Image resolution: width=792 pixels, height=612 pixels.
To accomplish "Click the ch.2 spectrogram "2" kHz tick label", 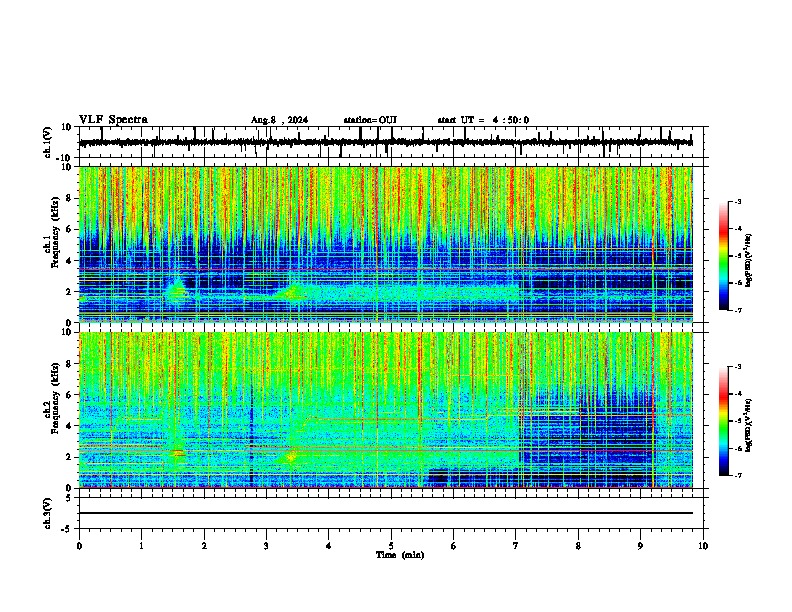I will tap(69, 457).
